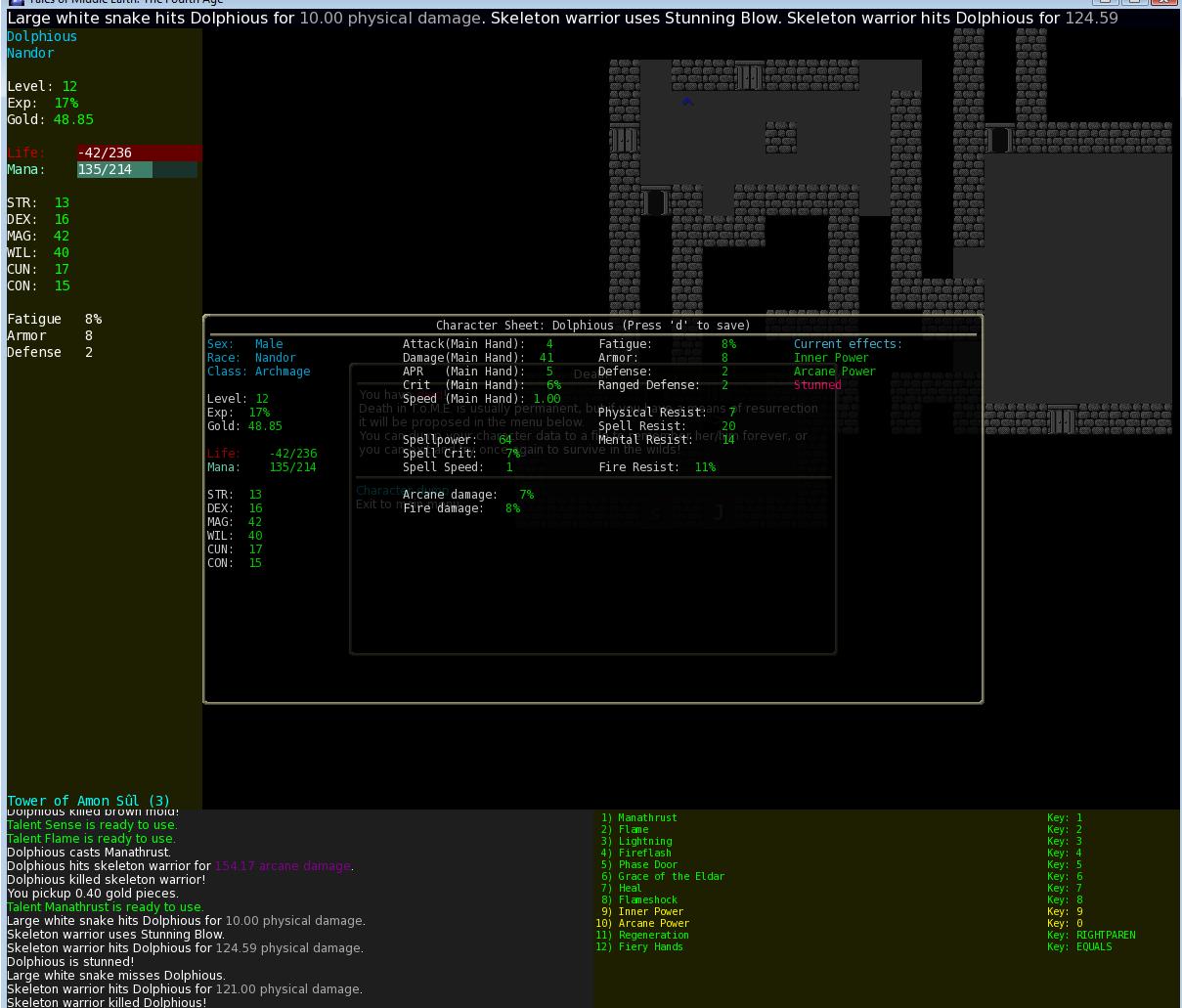
Task: Click the blue player marker on the map
Action: (x=687, y=101)
